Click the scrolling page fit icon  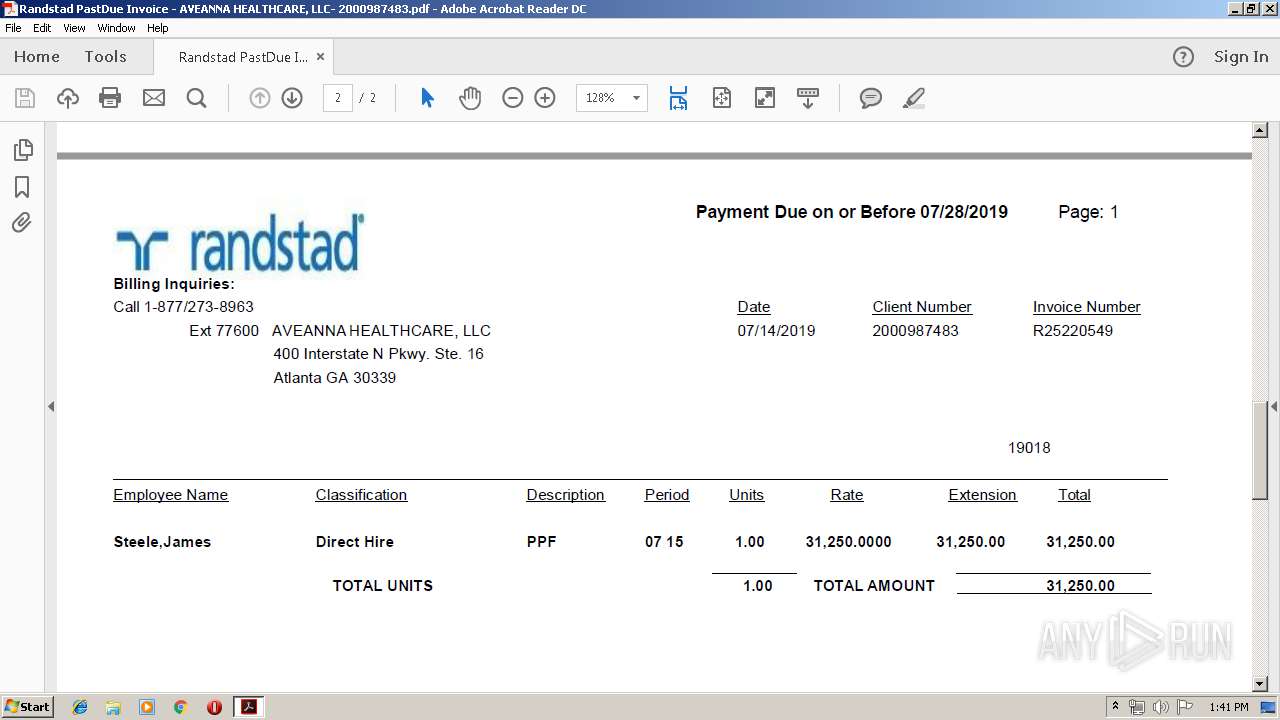pyautogui.click(x=679, y=98)
